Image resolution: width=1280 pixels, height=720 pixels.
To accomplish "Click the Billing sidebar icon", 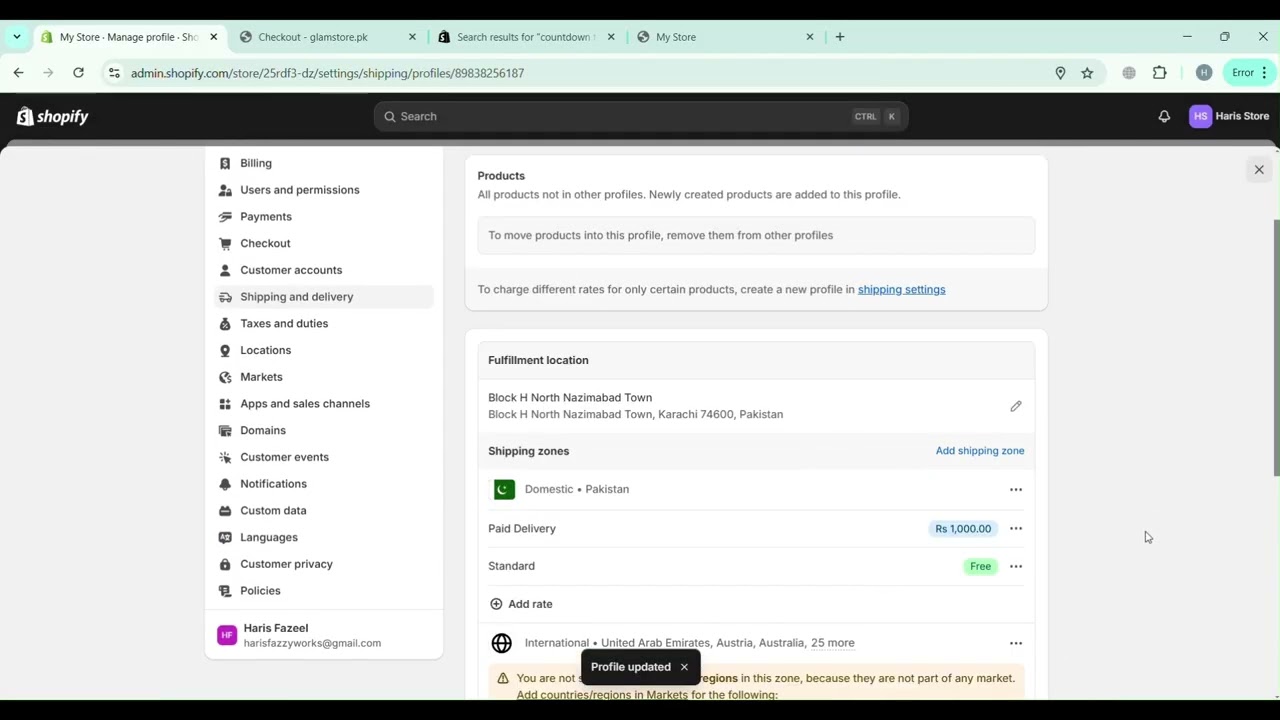I will [225, 163].
